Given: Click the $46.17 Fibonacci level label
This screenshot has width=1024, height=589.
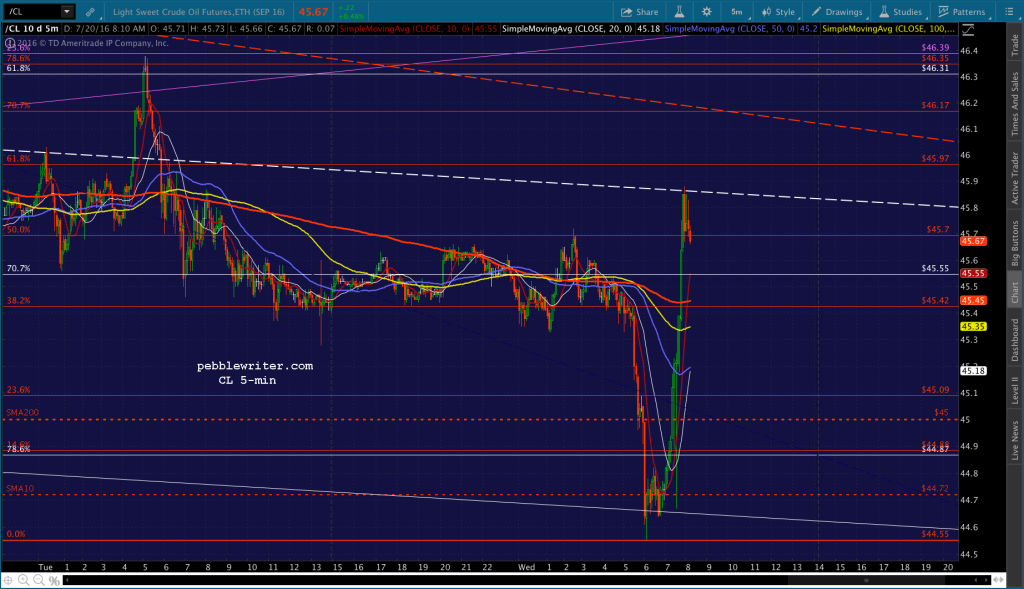Looking at the screenshot, I should click(935, 104).
